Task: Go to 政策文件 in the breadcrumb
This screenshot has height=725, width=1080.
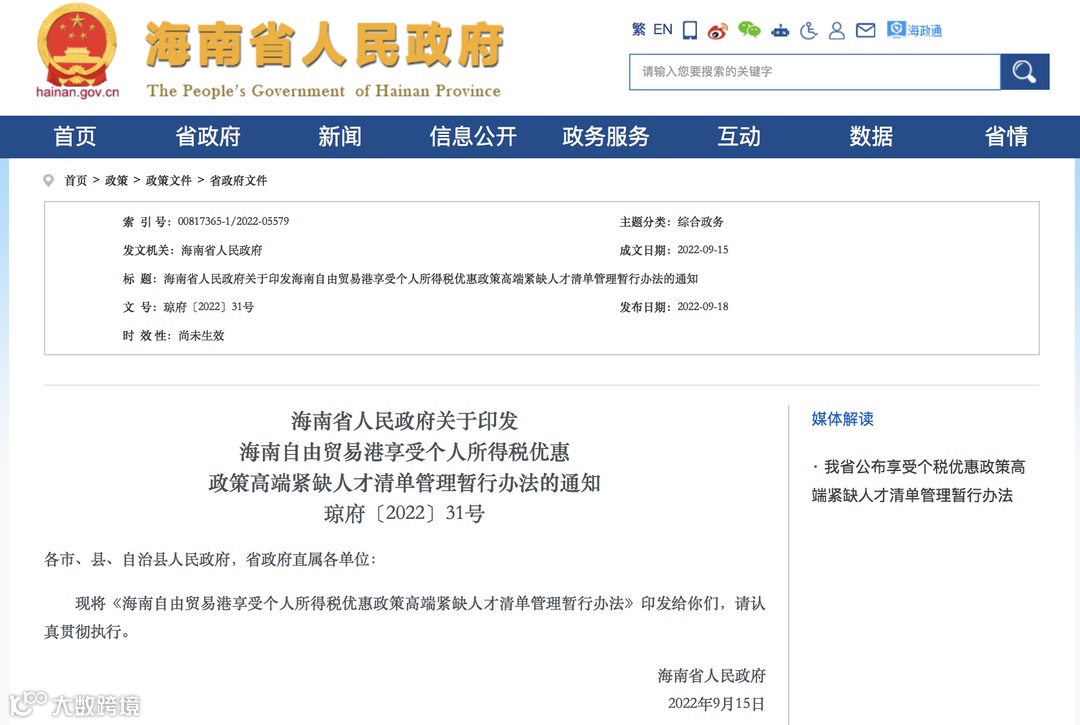Action: [168, 180]
